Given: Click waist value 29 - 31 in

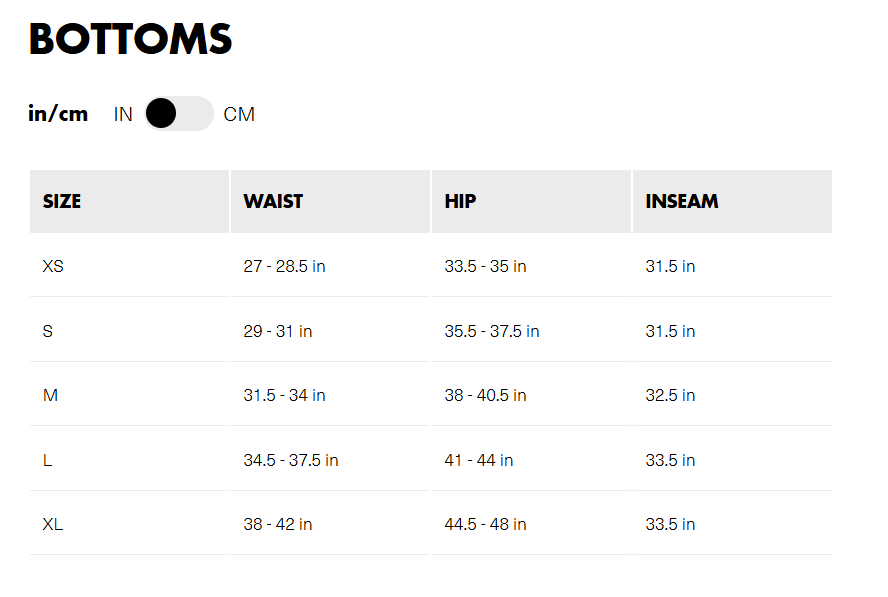Looking at the screenshot, I should (278, 331).
